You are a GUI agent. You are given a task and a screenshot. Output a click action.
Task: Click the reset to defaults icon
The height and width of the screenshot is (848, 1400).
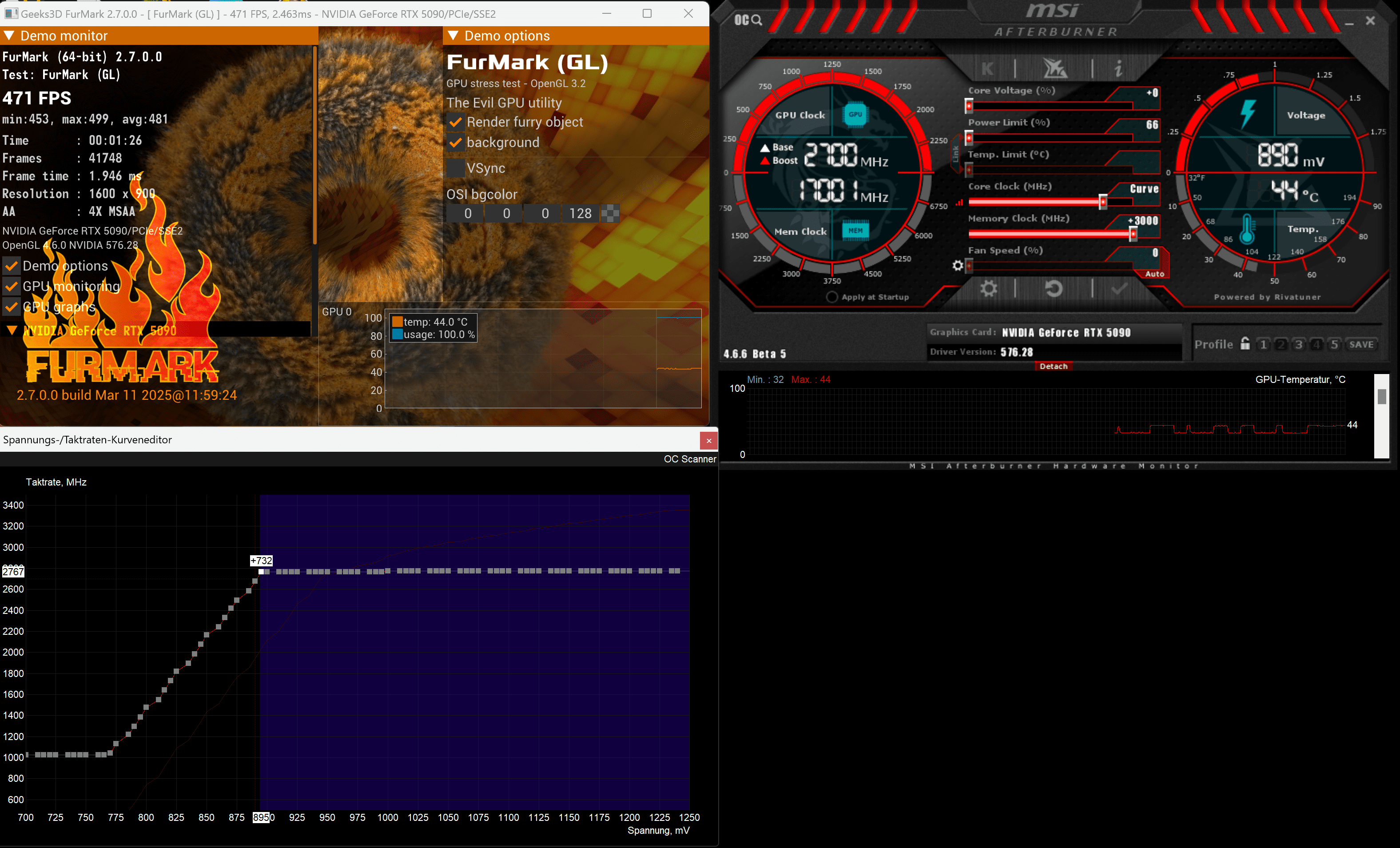tap(1054, 289)
